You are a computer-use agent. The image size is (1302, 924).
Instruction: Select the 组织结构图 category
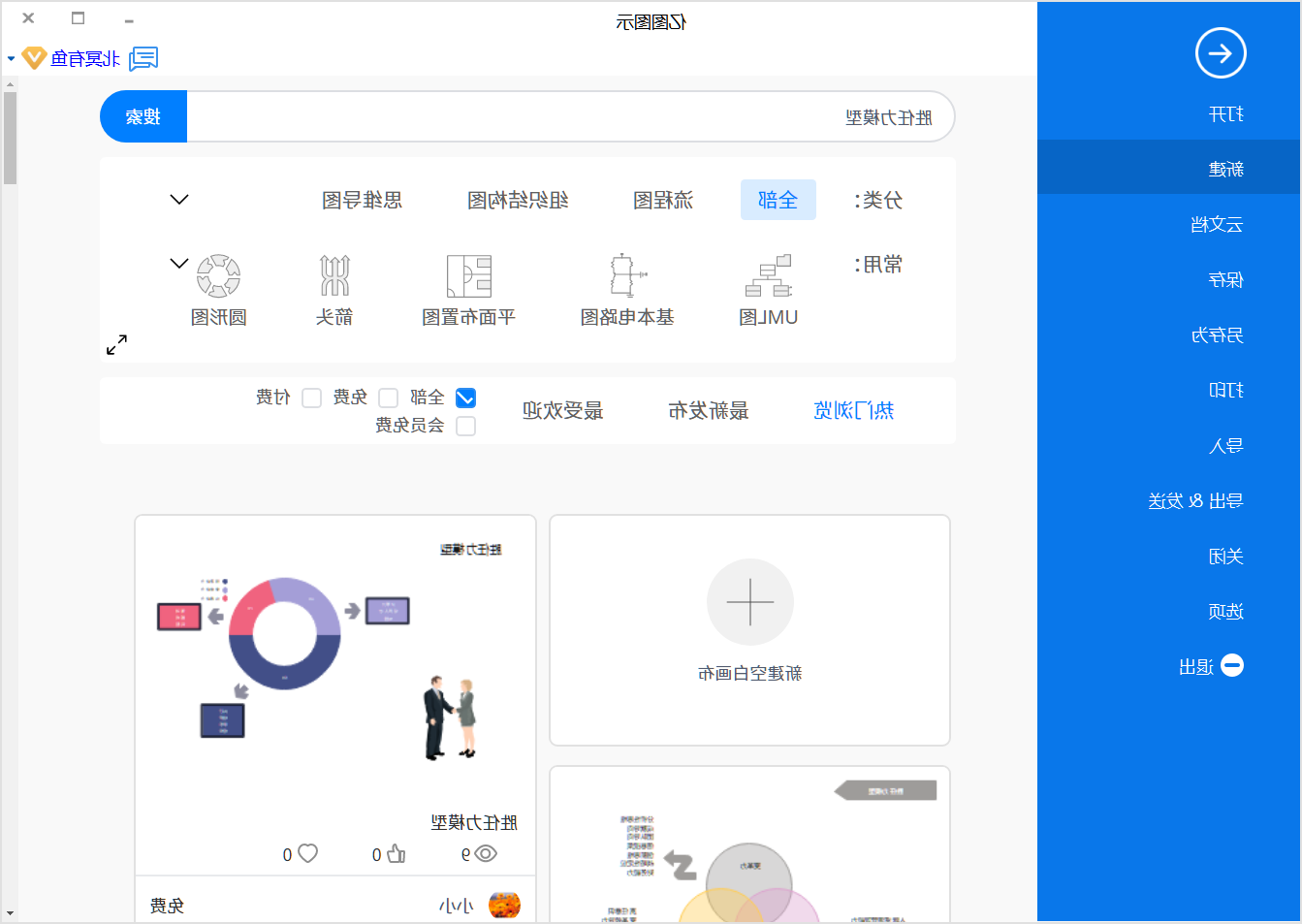518,200
